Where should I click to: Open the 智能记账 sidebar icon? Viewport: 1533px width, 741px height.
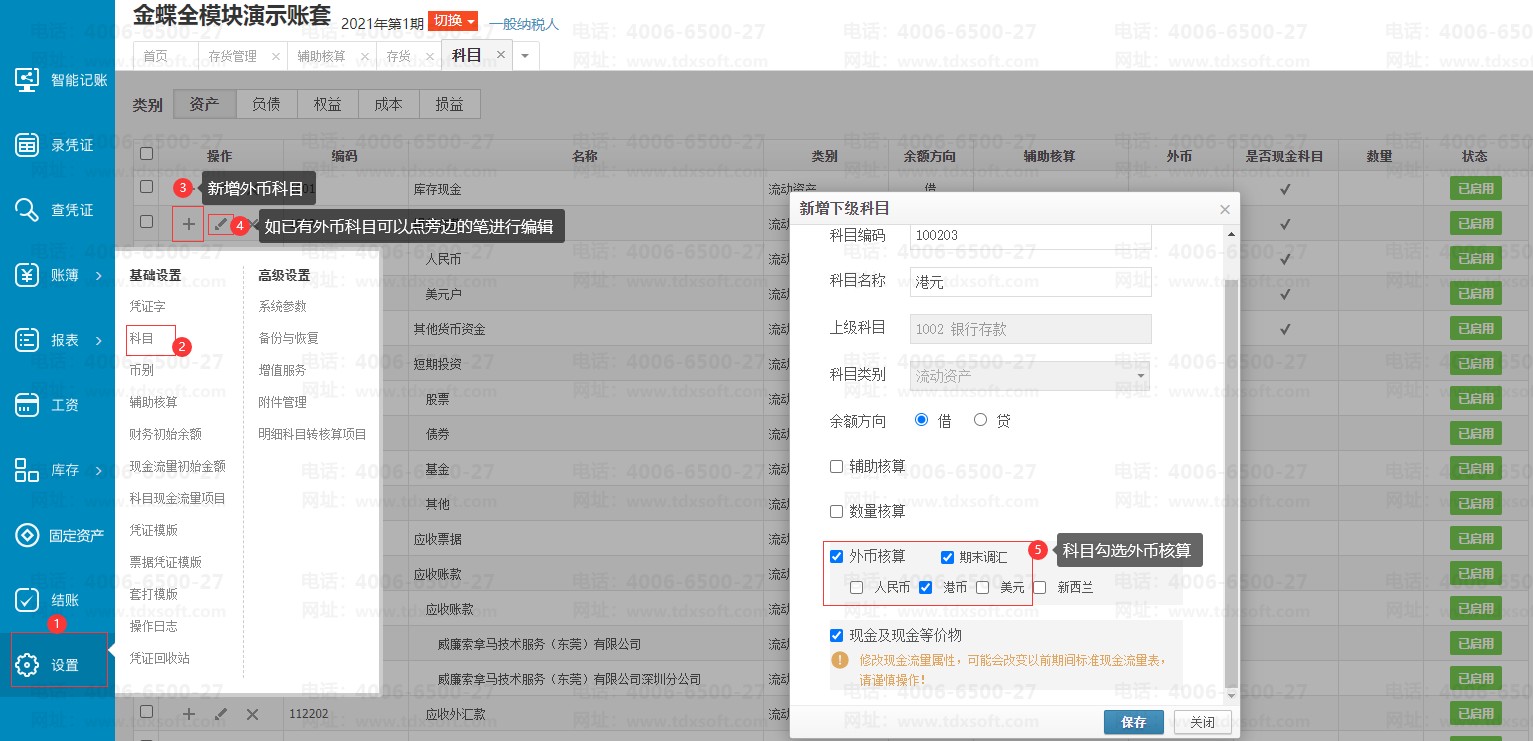pyautogui.click(x=27, y=80)
